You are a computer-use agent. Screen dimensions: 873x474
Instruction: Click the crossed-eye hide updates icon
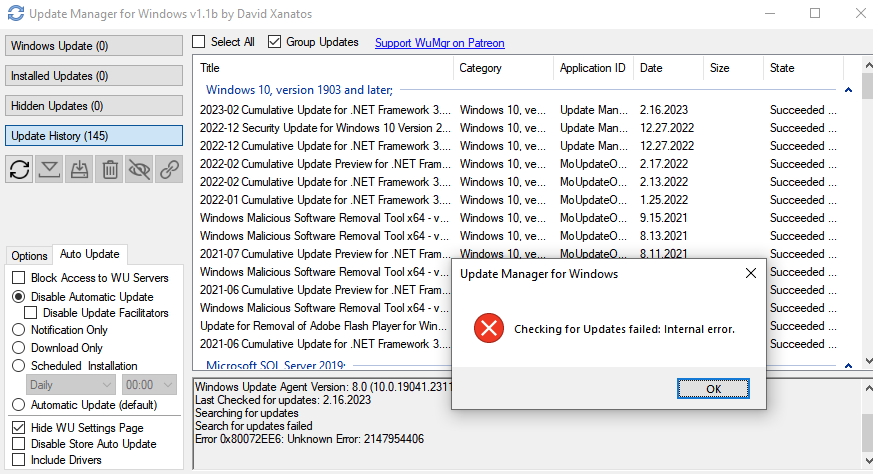139,169
